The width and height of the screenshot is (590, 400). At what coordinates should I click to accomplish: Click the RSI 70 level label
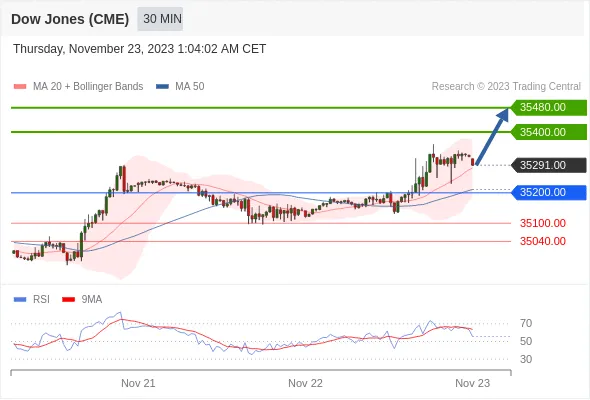[x=526, y=323]
